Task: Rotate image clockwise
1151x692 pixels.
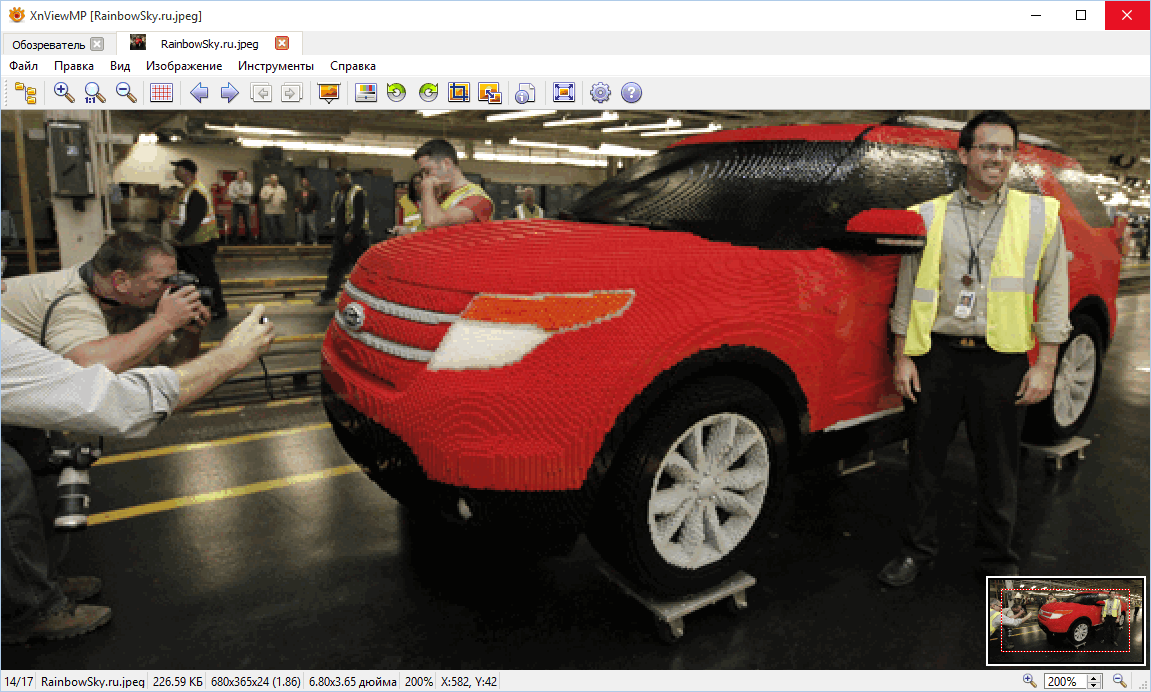Action: (x=428, y=93)
